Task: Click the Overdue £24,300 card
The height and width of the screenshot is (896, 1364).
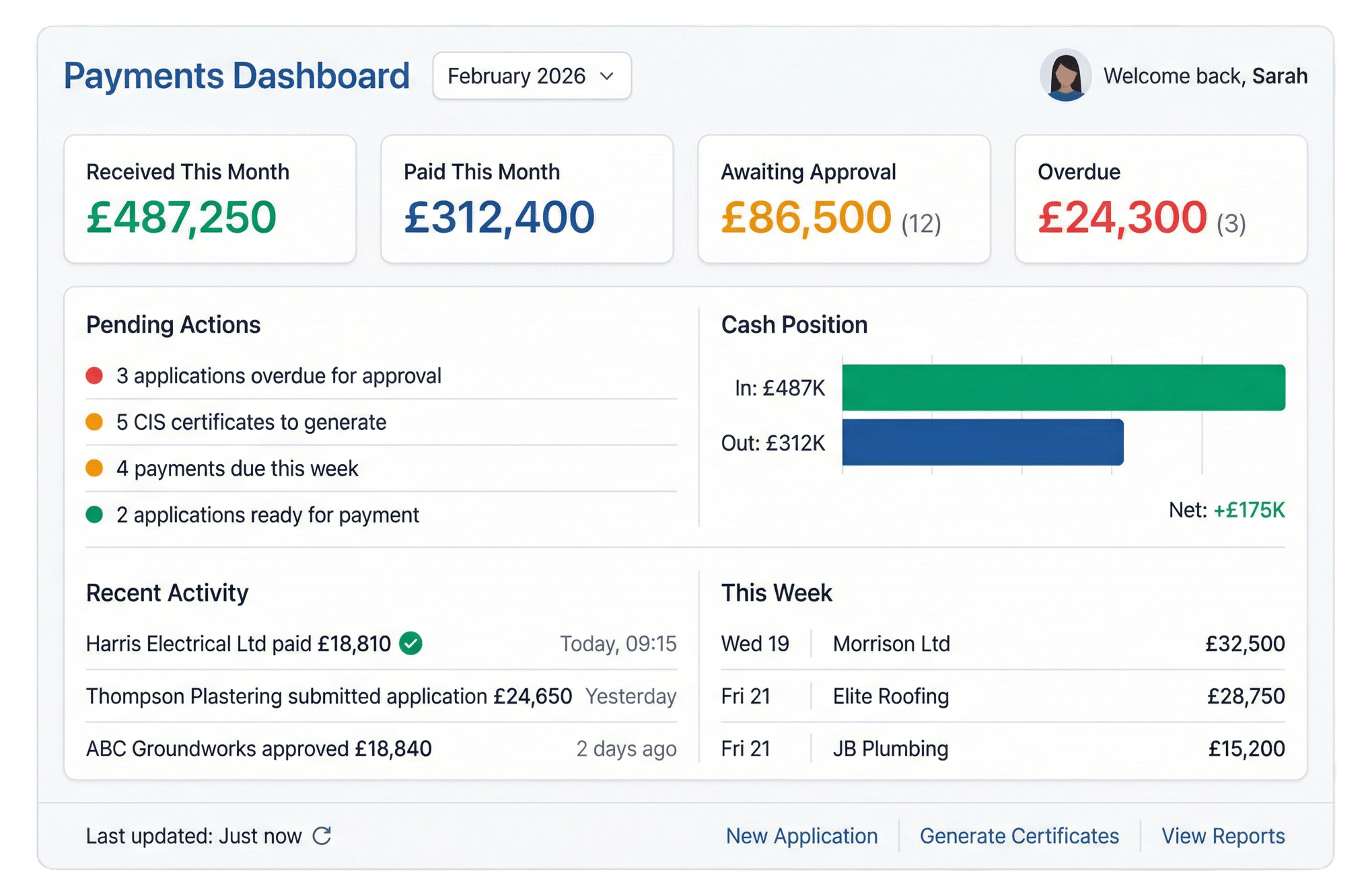Action: 1159,199
